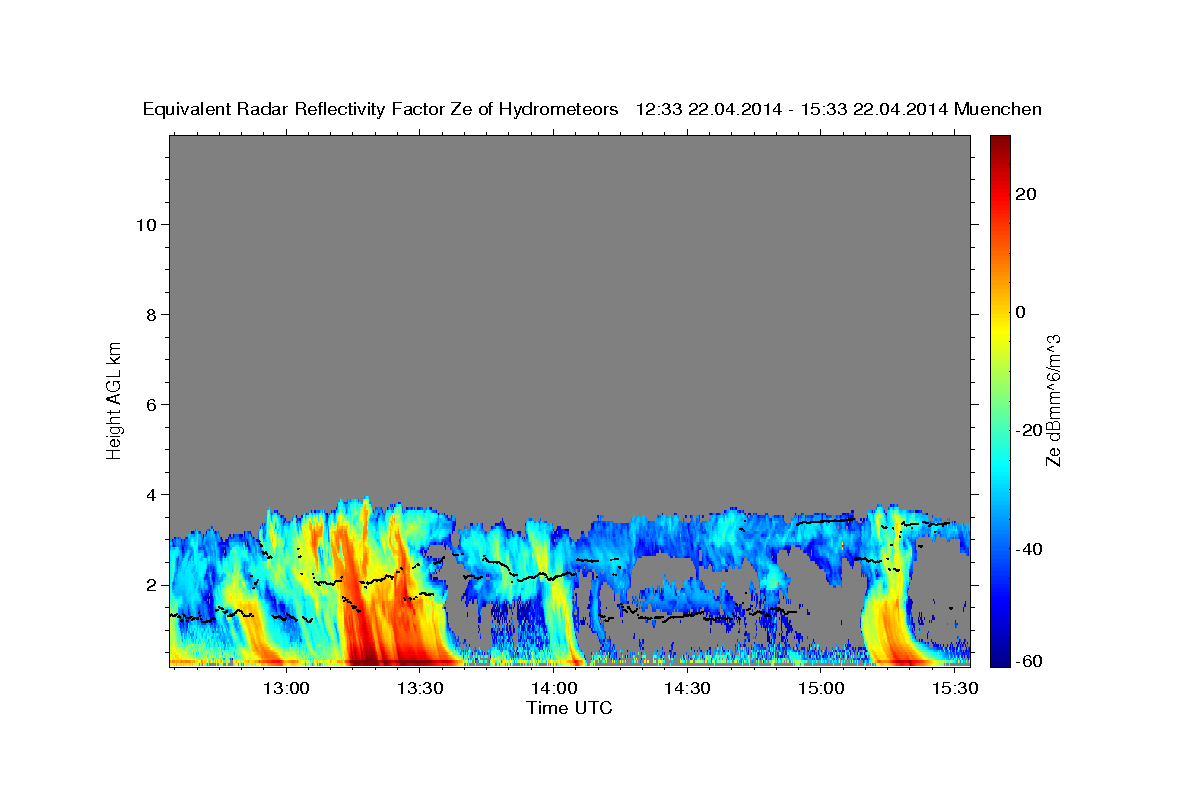Click the 14:00 time tick label
Viewport: 1200px width, 800px height.
tap(552, 689)
